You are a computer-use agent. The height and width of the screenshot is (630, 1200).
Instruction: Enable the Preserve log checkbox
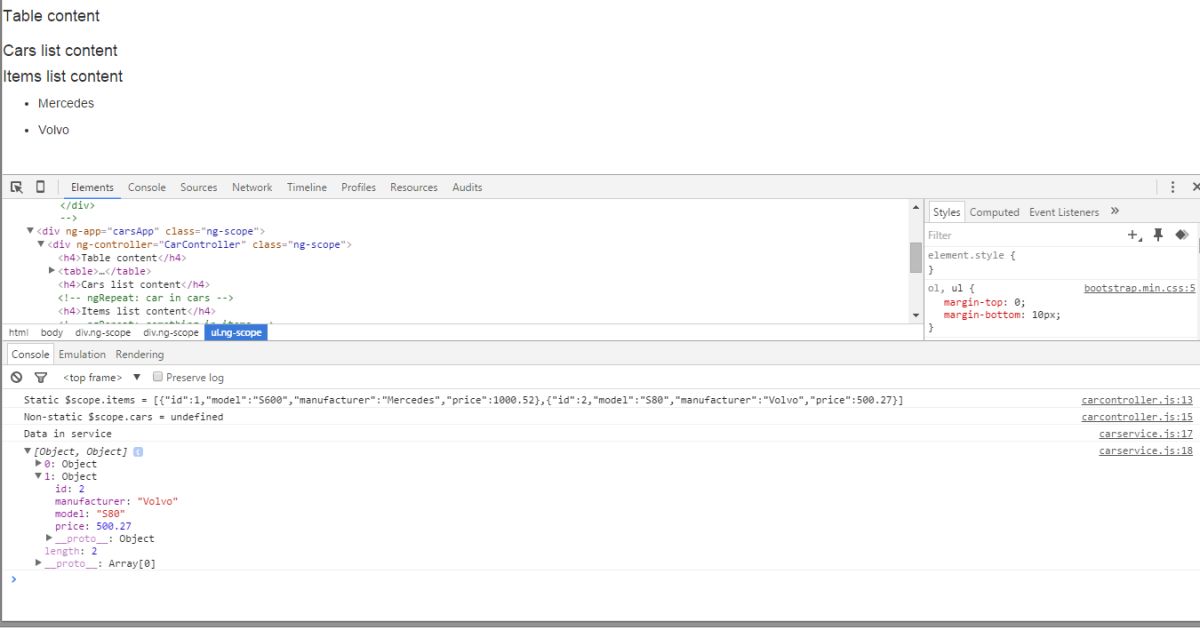click(158, 377)
